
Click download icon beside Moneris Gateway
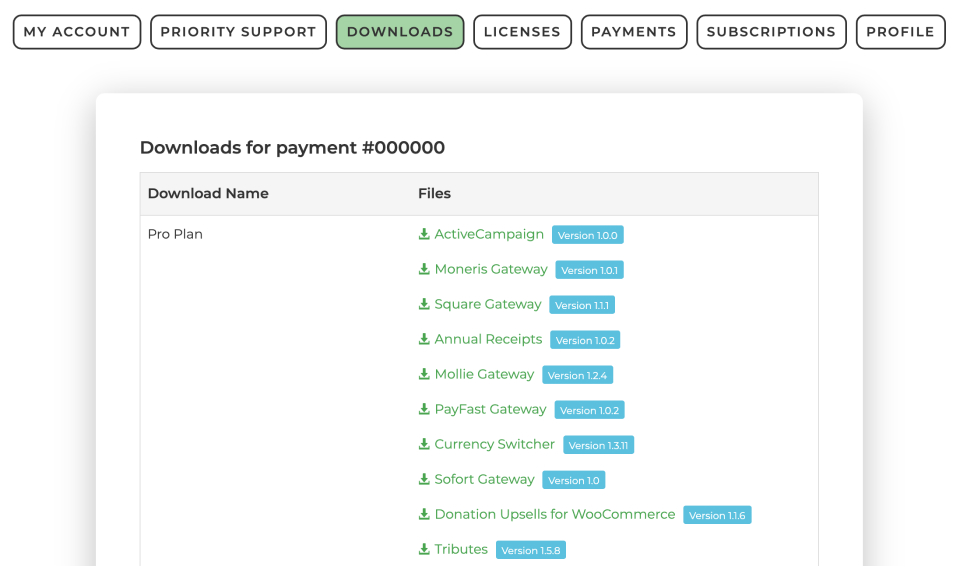point(424,269)
